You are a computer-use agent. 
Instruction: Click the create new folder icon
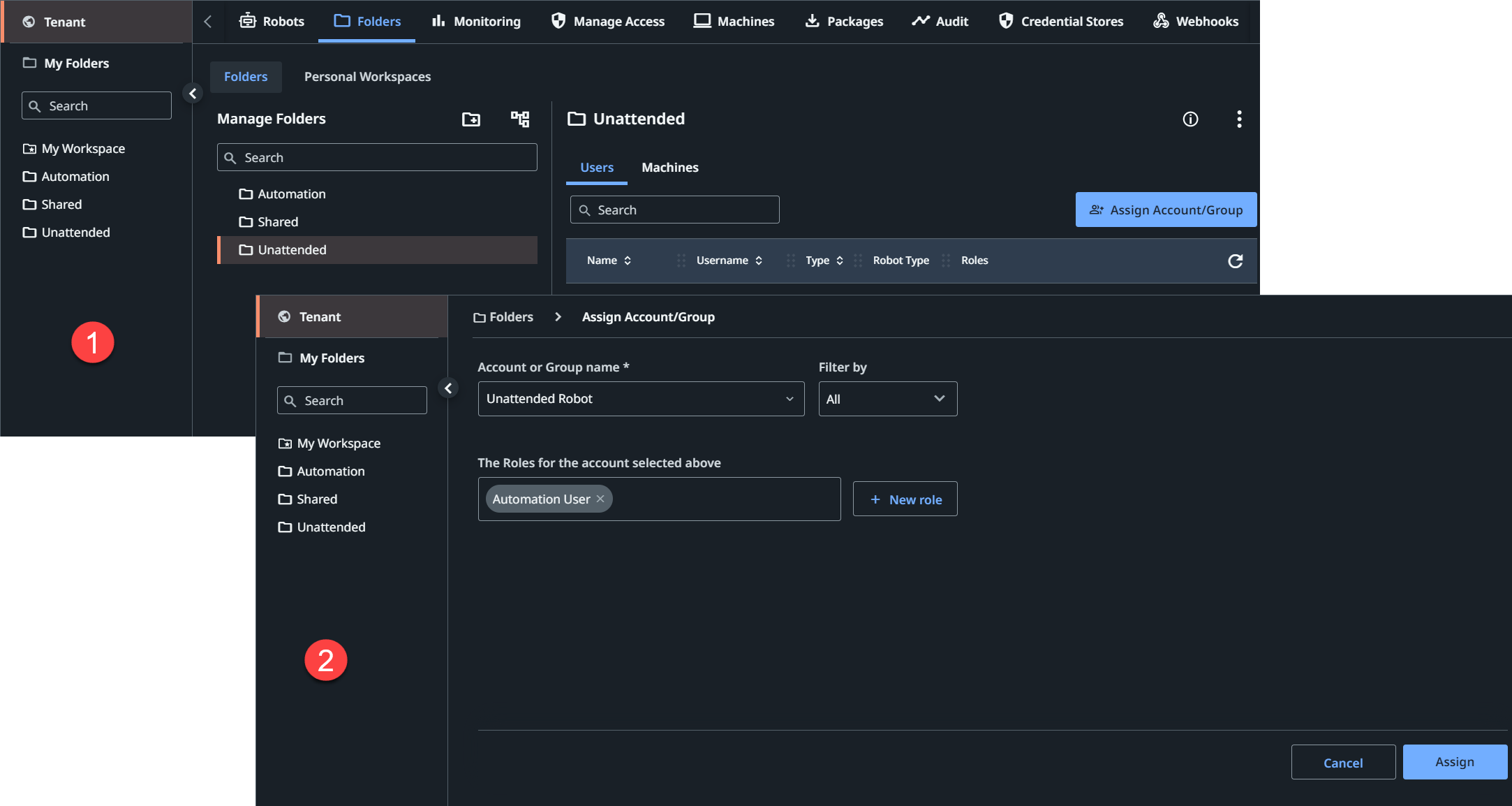click(x=471, y=119)
